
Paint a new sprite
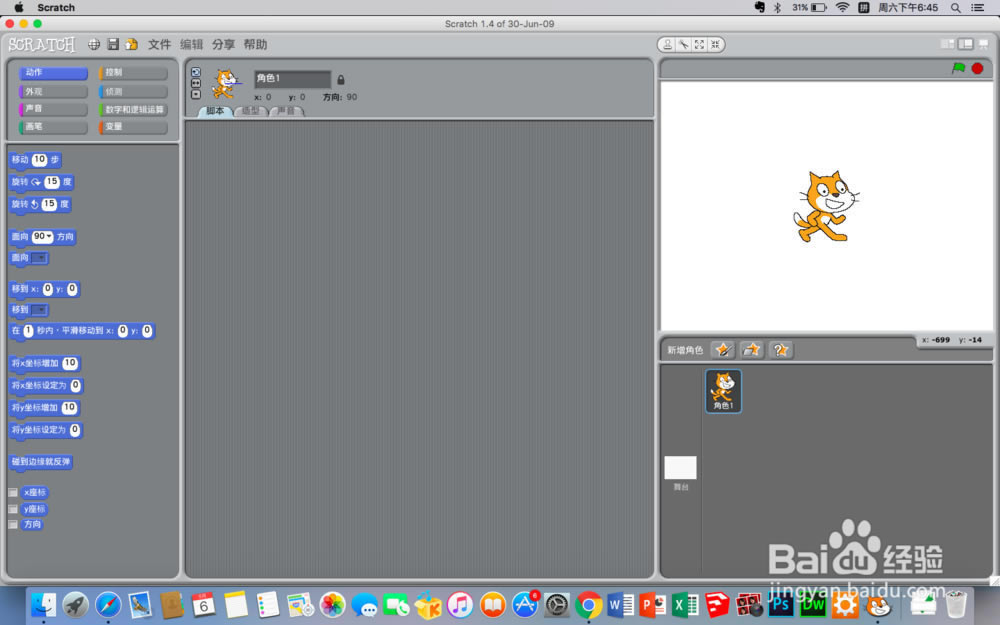click(723, 349)
